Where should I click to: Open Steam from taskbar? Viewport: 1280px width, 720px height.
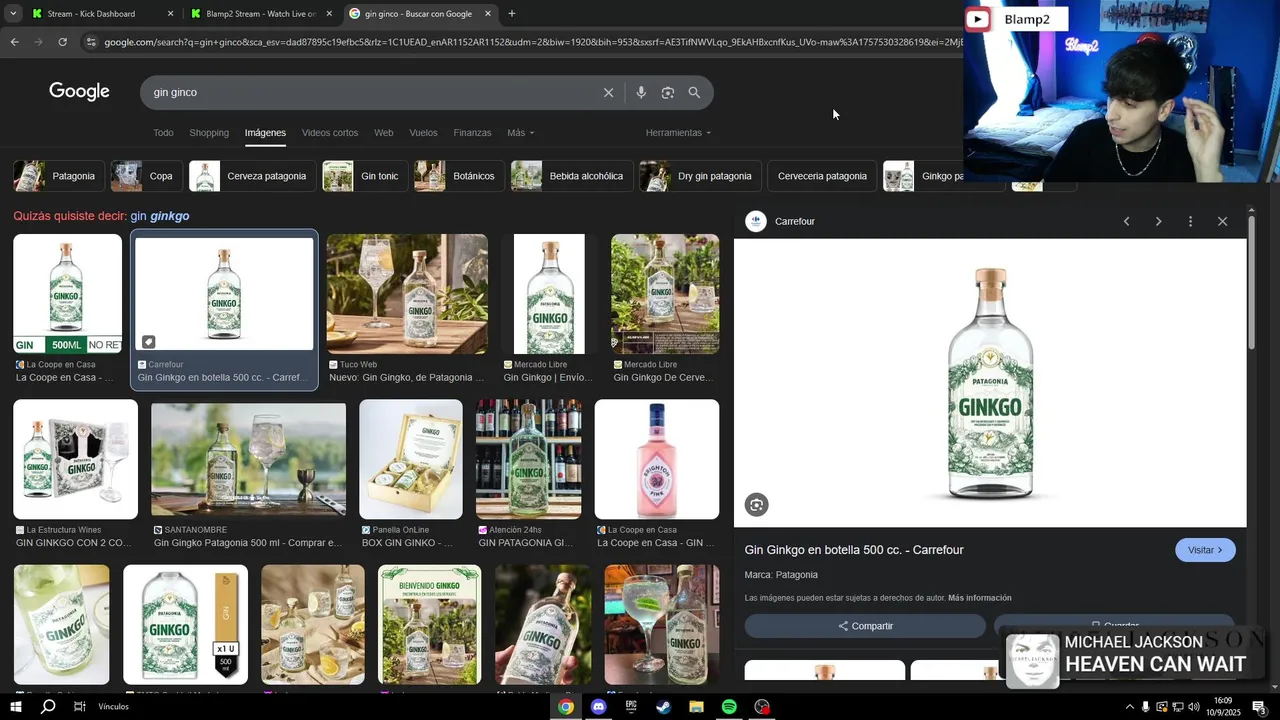(663, 707)
